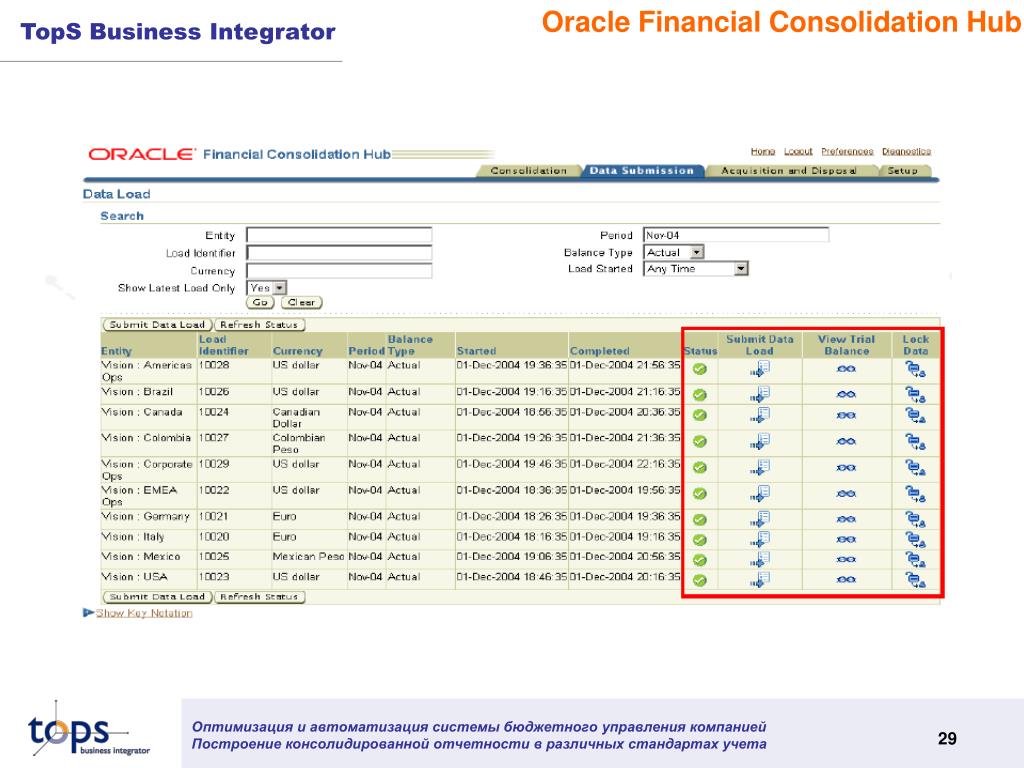1024x768 pixels.
Task: Click the Started column header
Action: tap(476, 351)
